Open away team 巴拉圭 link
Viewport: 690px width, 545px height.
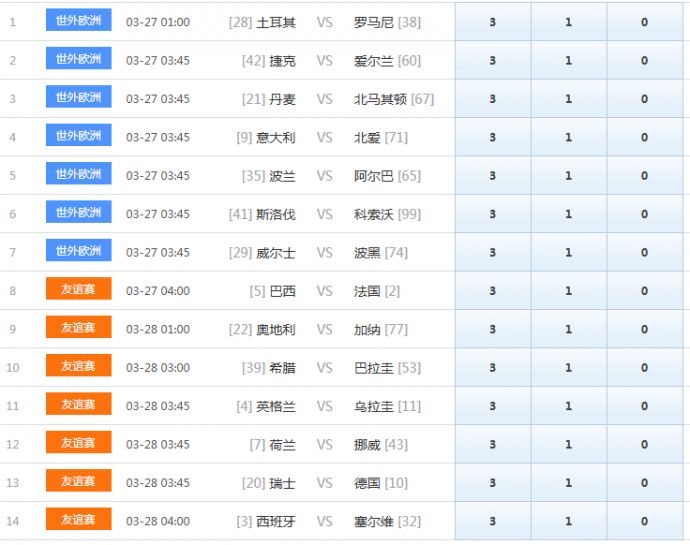374,368
